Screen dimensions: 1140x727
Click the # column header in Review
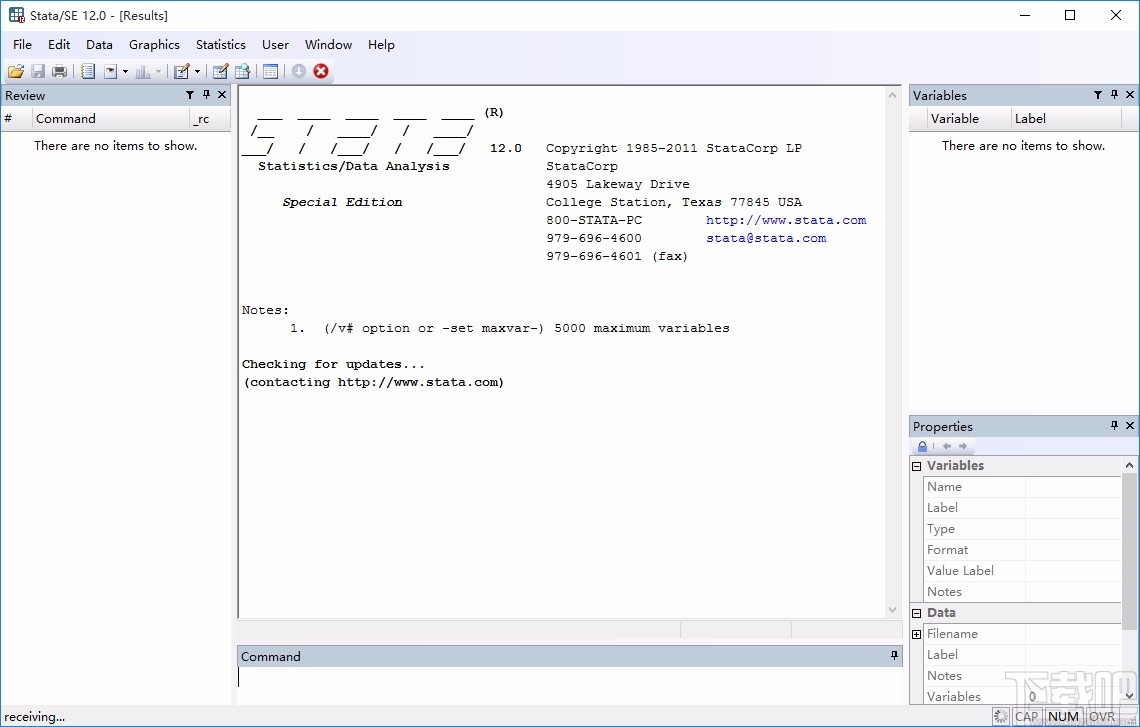click(x=16, y=119)
